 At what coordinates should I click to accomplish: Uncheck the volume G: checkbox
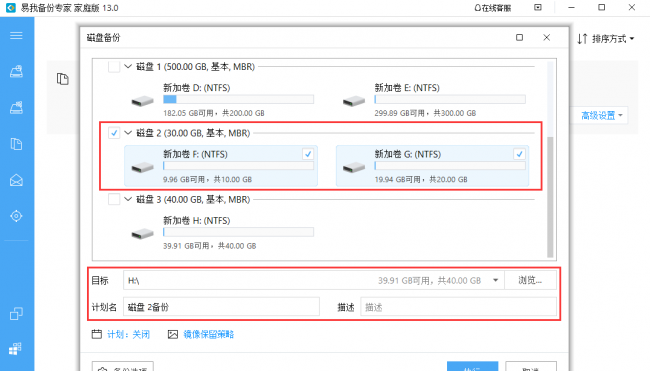pos(519,154)
